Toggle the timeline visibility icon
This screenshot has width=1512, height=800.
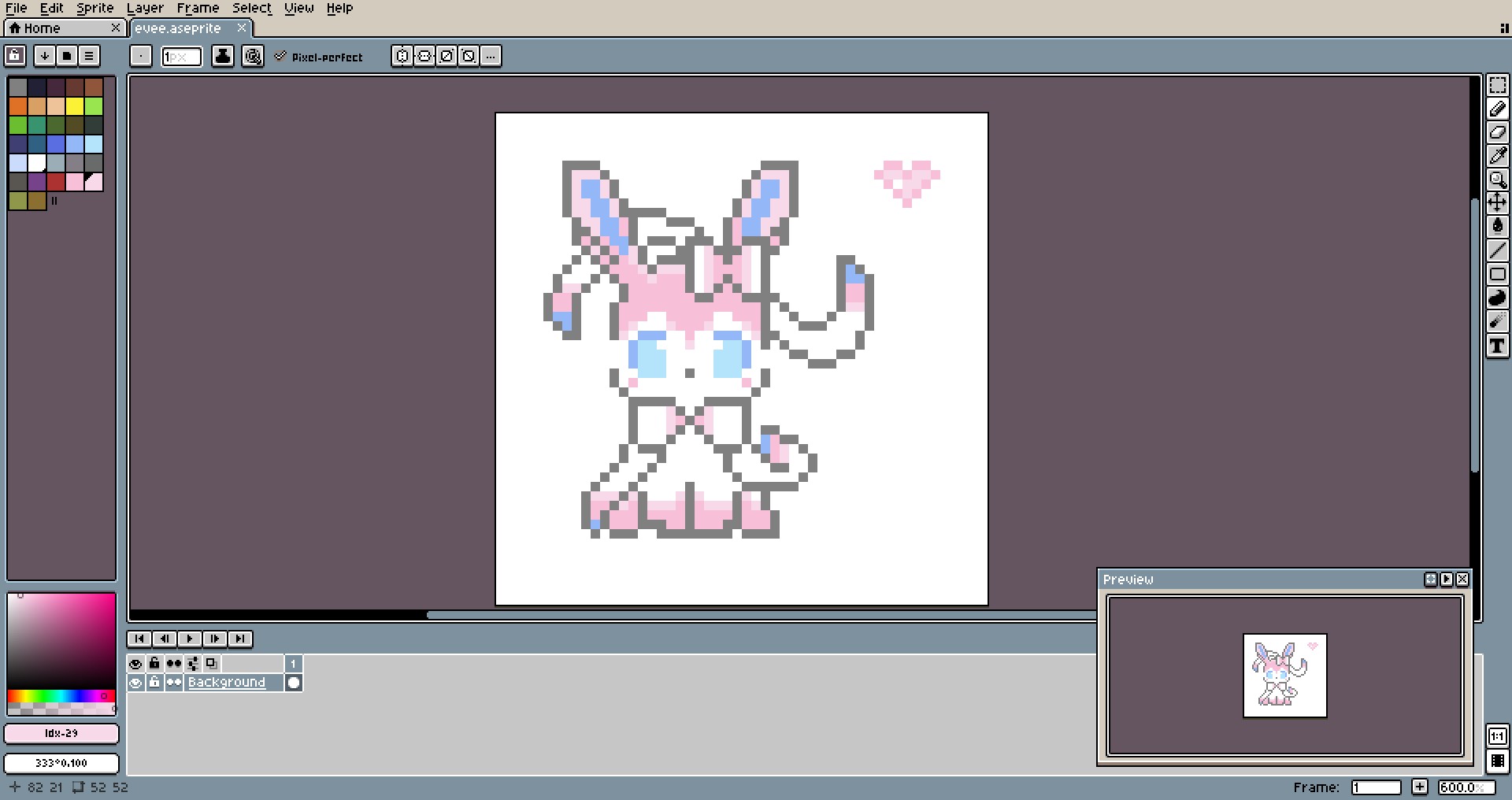point(1497,761)
